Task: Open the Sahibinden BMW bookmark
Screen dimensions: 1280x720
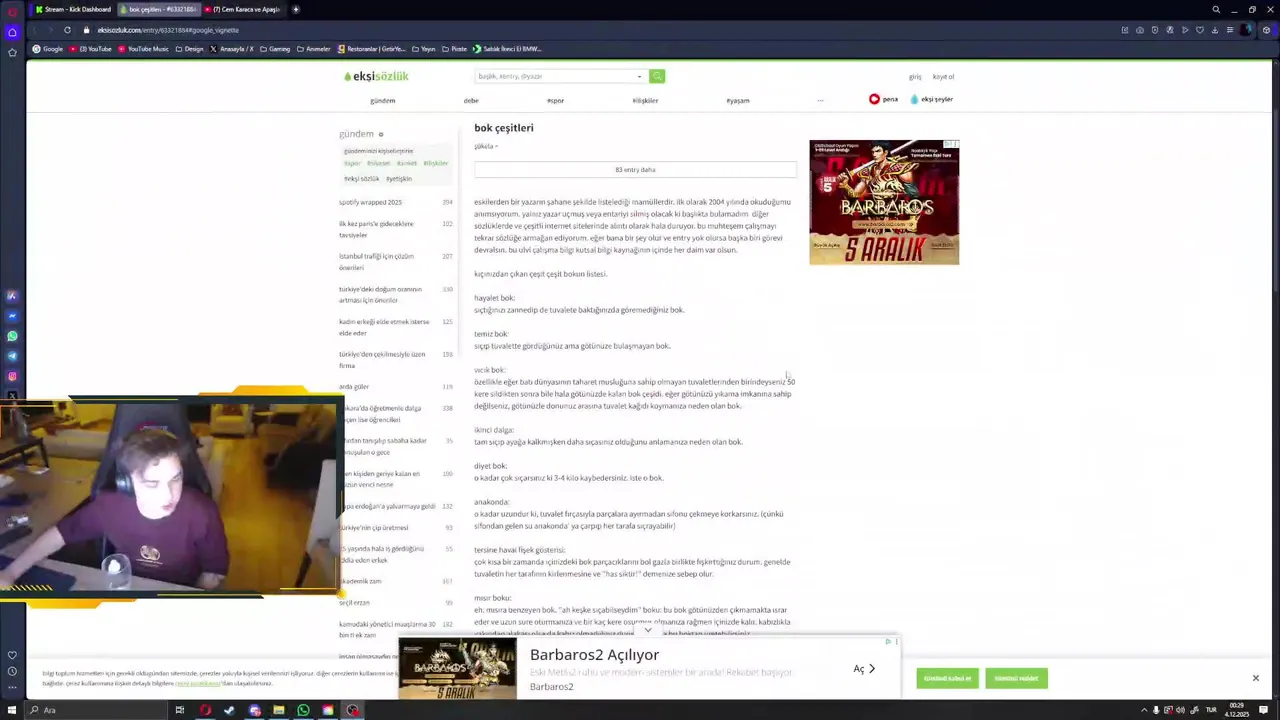Action: click(508, 49)
